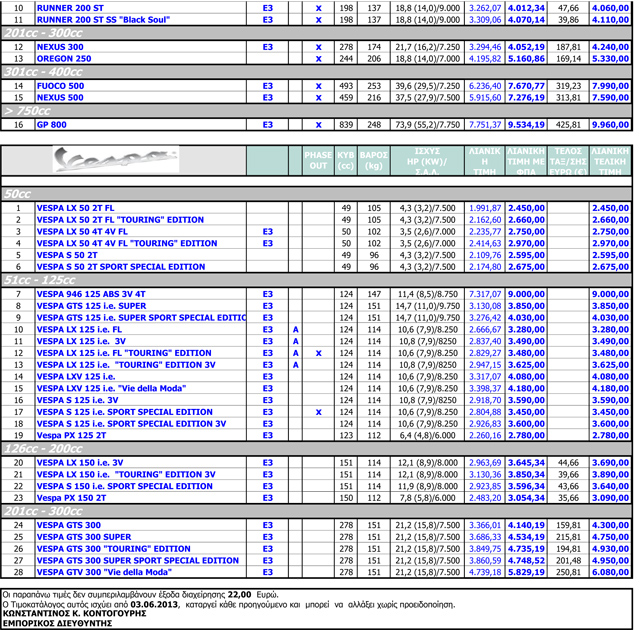Viewport: 640px width, 630px height.
Task: Select the E3 cell for VESPA GTV 300
Action: [267, 573]
